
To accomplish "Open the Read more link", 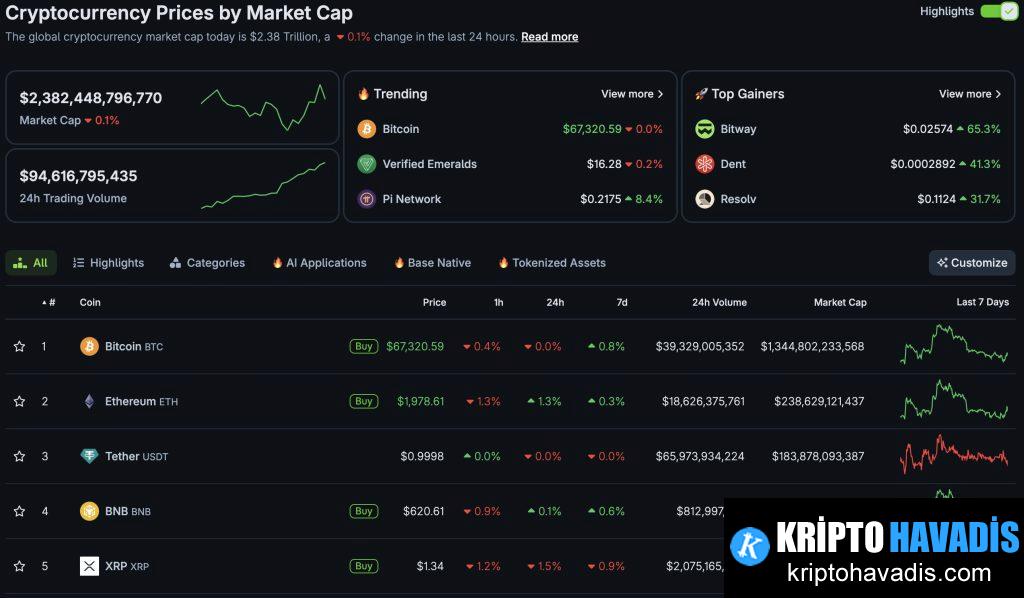I will (x=549, y=37).
